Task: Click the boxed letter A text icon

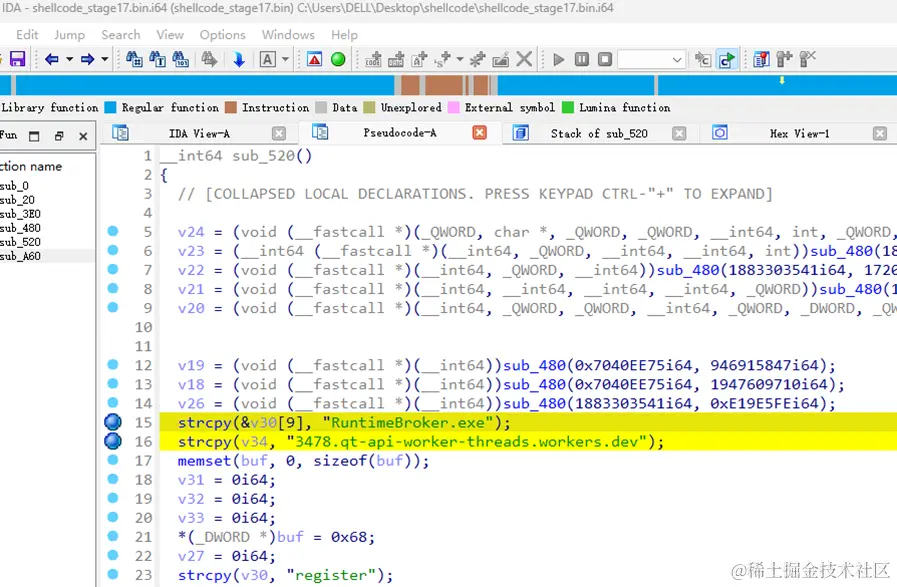Action: pyautogui.click(x=267, y=59)
